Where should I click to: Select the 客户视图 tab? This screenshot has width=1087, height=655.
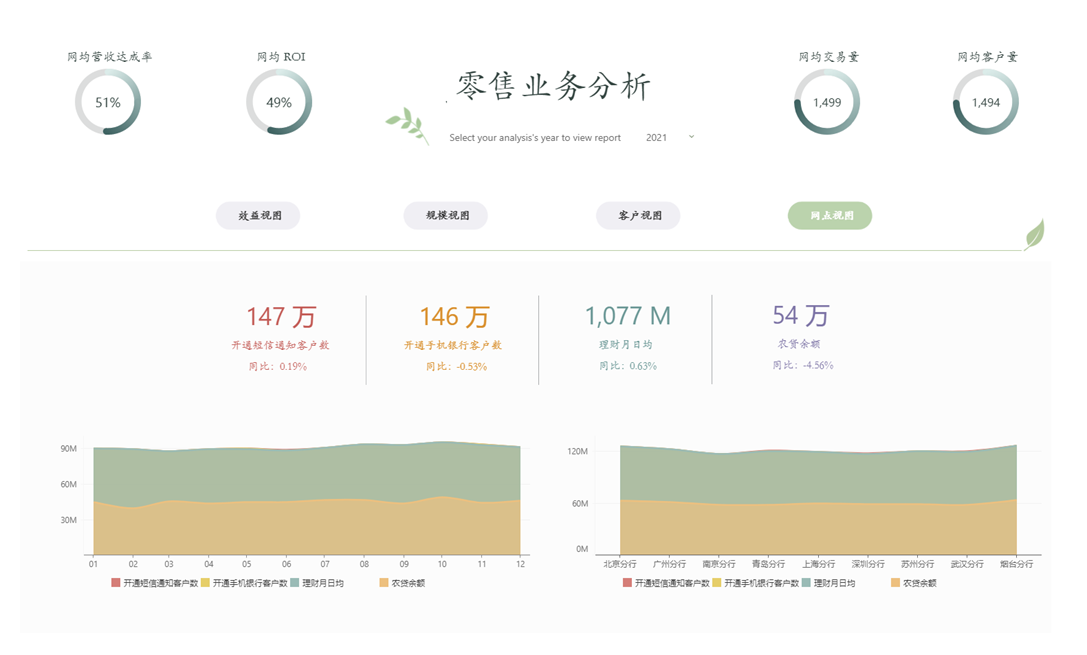(x=638, y=216)
